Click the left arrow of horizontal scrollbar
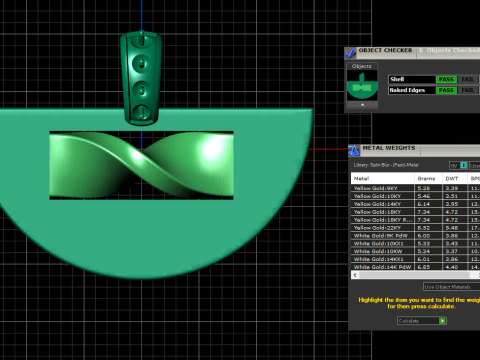The width and height of the screenshot is (480, 360). (x=355, y=275)
